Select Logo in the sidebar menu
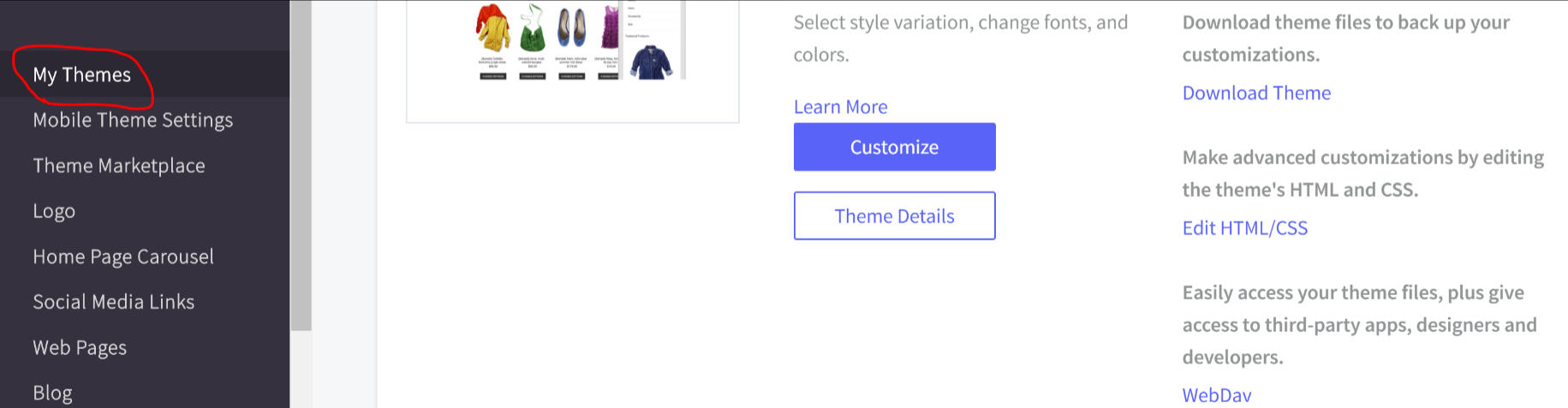 54,211
